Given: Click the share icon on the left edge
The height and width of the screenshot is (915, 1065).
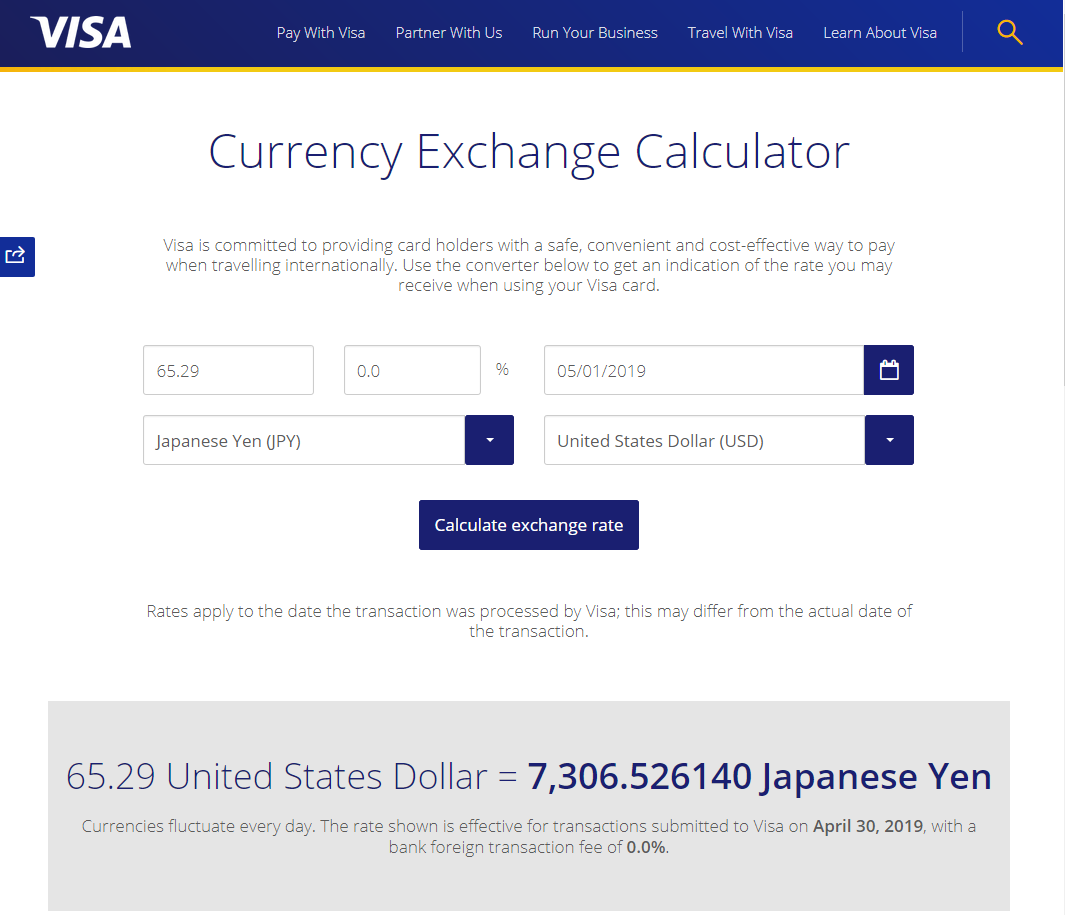Looking at the screenshot, I should [x=16, y=256].
